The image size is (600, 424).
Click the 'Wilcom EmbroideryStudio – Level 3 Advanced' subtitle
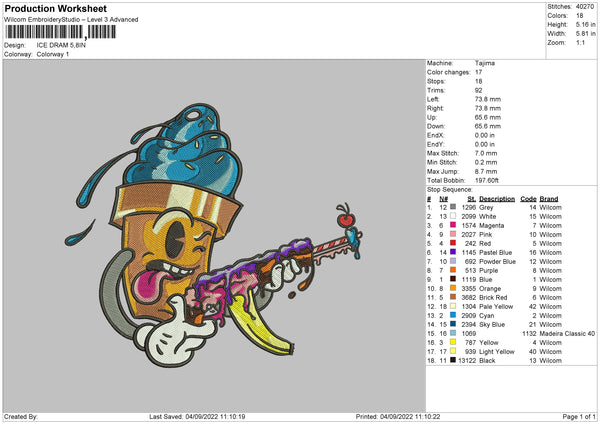point(71,20)
